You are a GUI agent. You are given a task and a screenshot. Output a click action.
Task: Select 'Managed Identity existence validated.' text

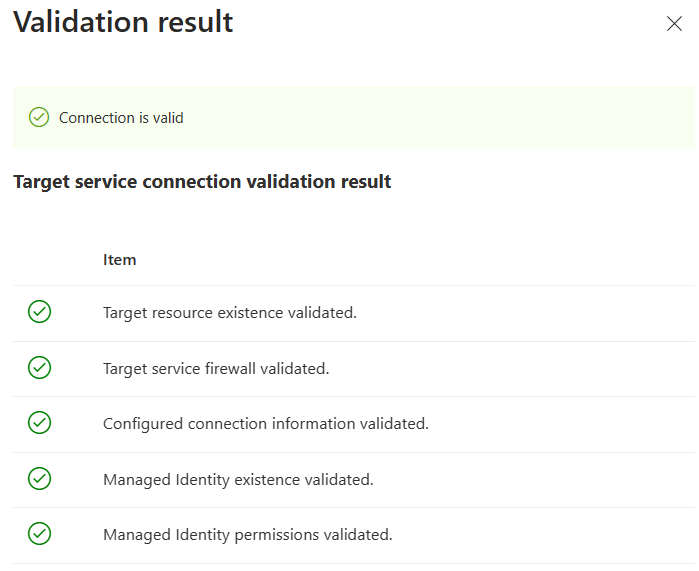238,480
